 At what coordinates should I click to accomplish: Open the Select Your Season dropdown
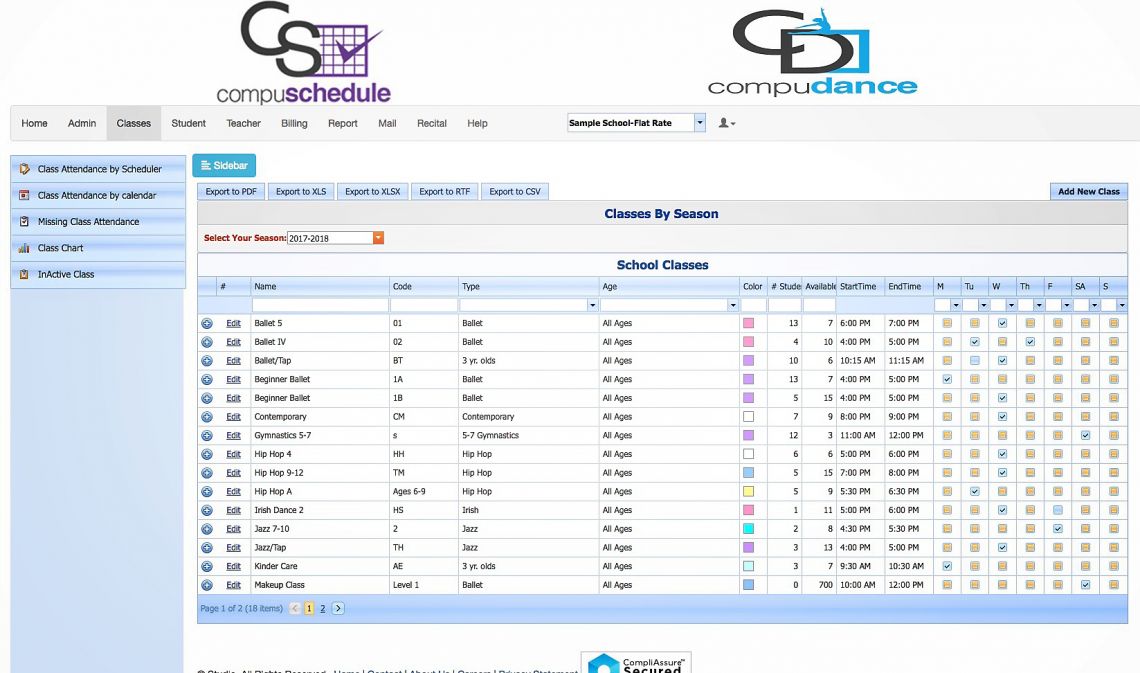pos(378,238)
